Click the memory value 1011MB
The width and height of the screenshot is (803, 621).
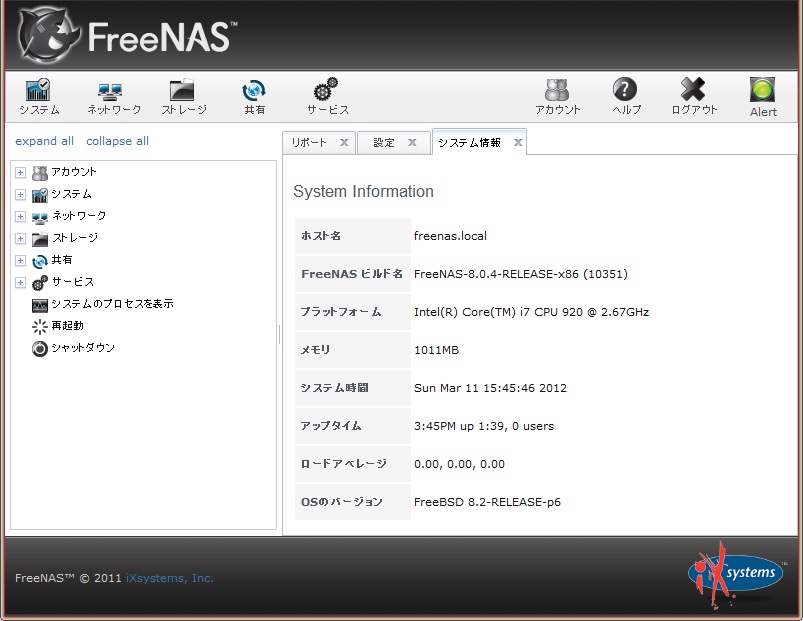436,350
